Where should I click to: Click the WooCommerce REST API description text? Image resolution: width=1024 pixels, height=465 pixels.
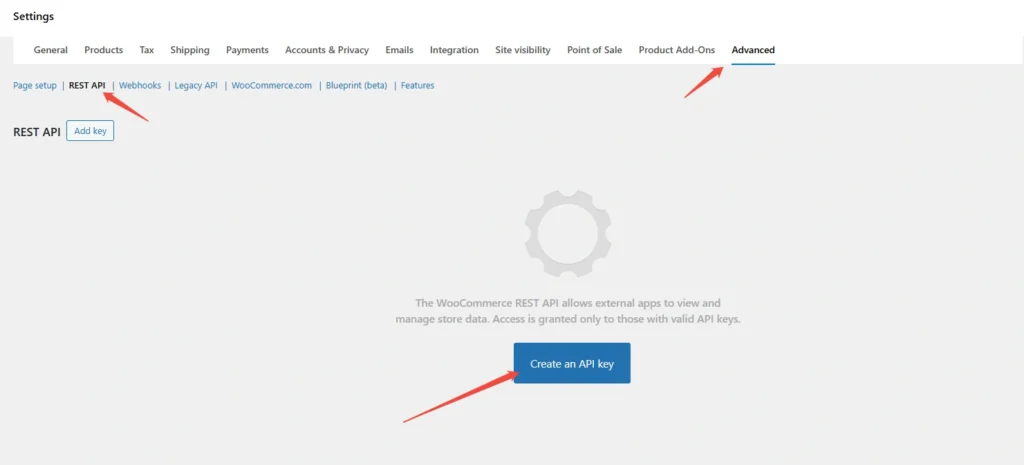tap(568, 312)
